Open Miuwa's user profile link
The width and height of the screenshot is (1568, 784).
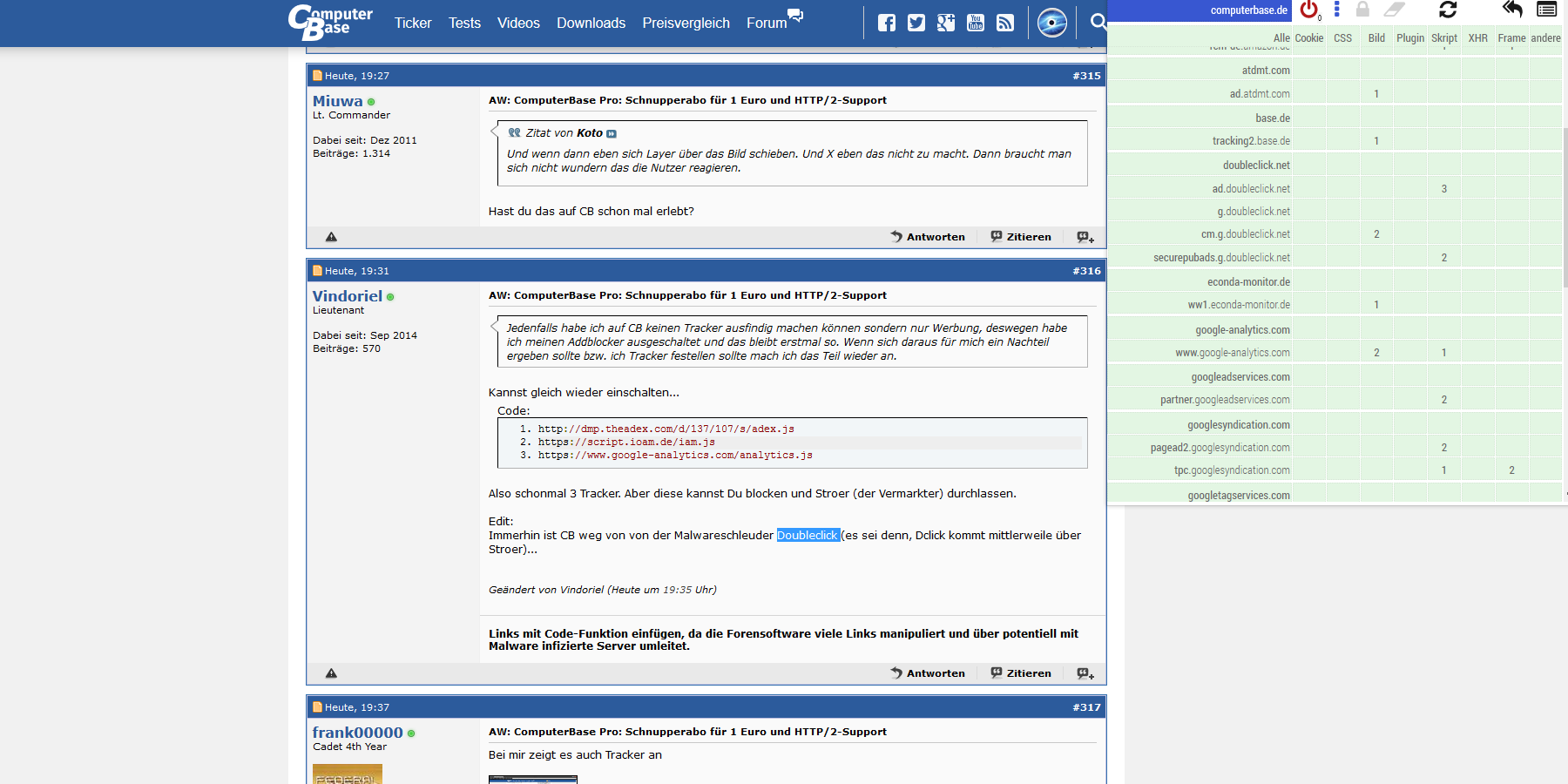coord(337,101)
